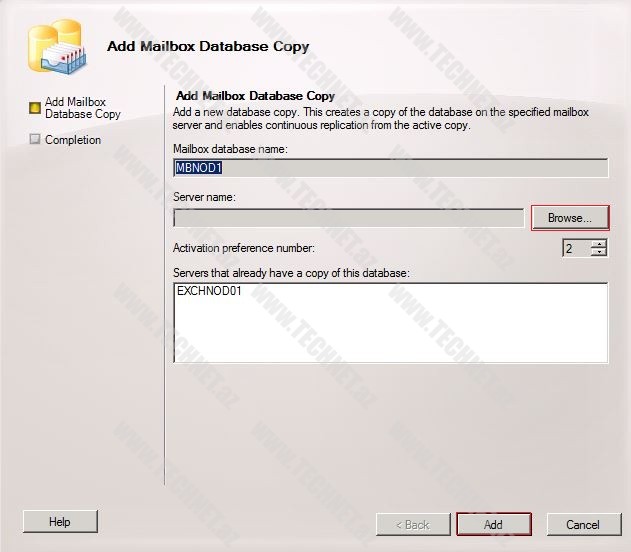The image size is (631, 552).
Task: Increase activation preference number with up arrow
Action: tap(598, 243)
